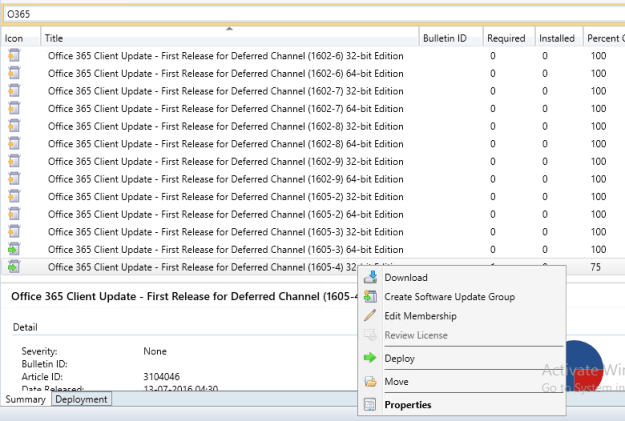625x421 pixels.
Task: Click the update icon for 1605-3 32-bit Edition row
Action: (x=14, y=231)
